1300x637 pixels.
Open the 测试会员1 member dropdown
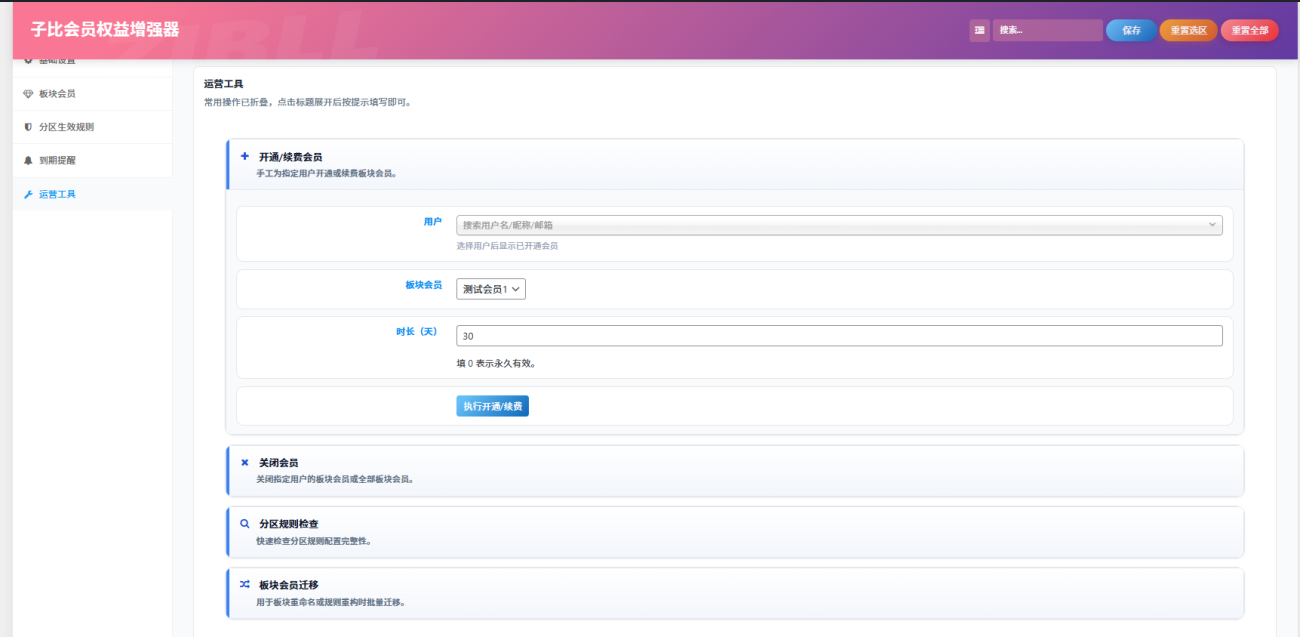490,289
